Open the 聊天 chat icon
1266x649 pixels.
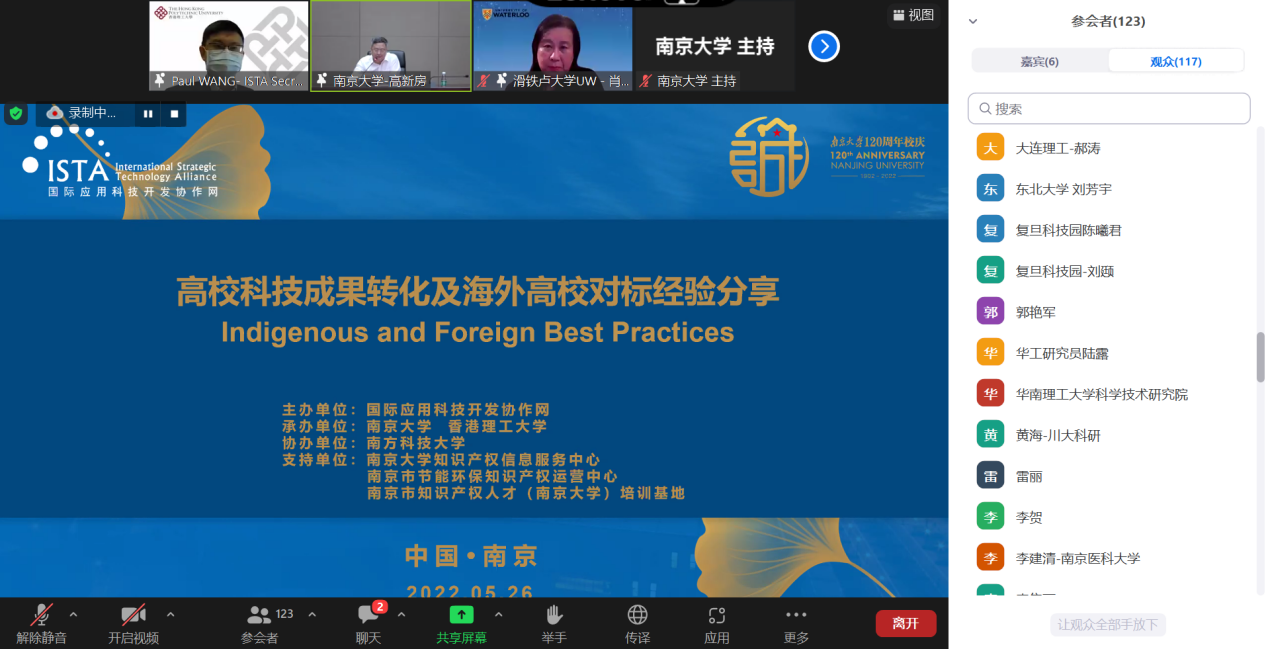368,615
